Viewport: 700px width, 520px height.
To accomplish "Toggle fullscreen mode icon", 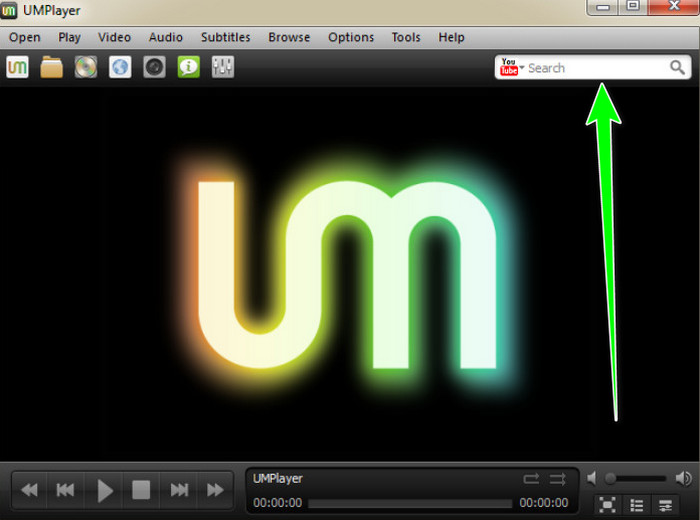I will 608,505.
